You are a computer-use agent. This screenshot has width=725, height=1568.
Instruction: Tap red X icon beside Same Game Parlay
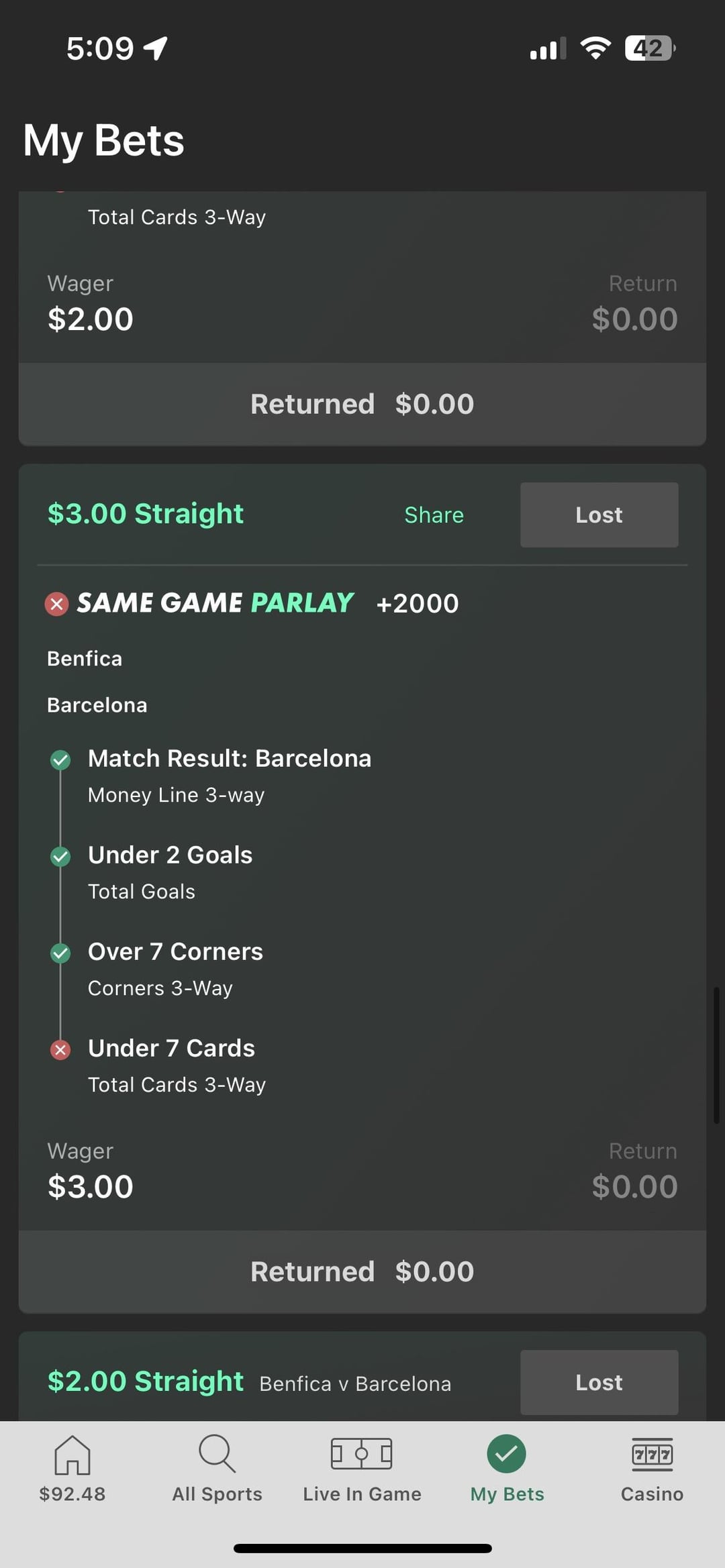[x=56, y=604]
